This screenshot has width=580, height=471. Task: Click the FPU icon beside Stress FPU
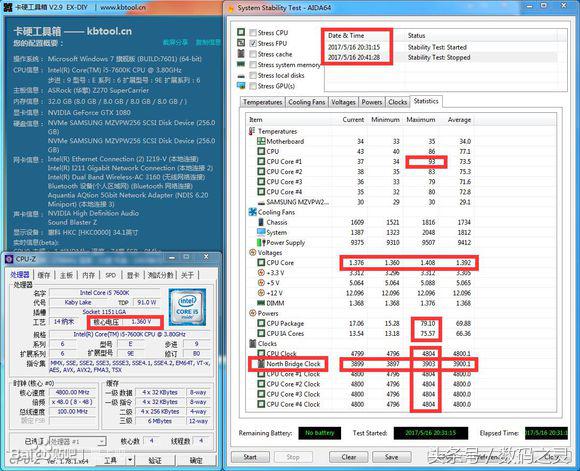pyautogui.click(x=241, y=43)
